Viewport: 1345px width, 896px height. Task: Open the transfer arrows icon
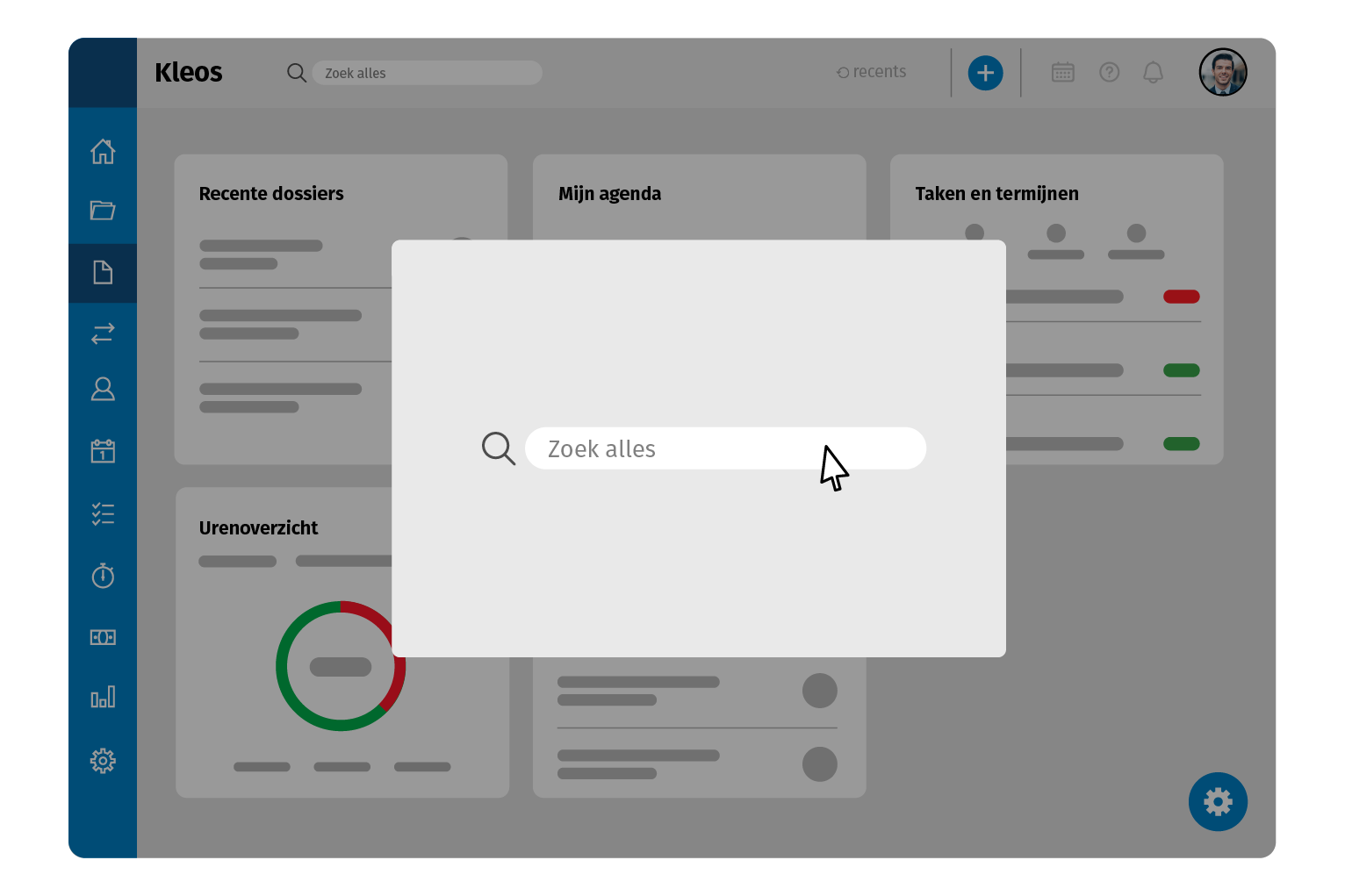tap(103, 333)
